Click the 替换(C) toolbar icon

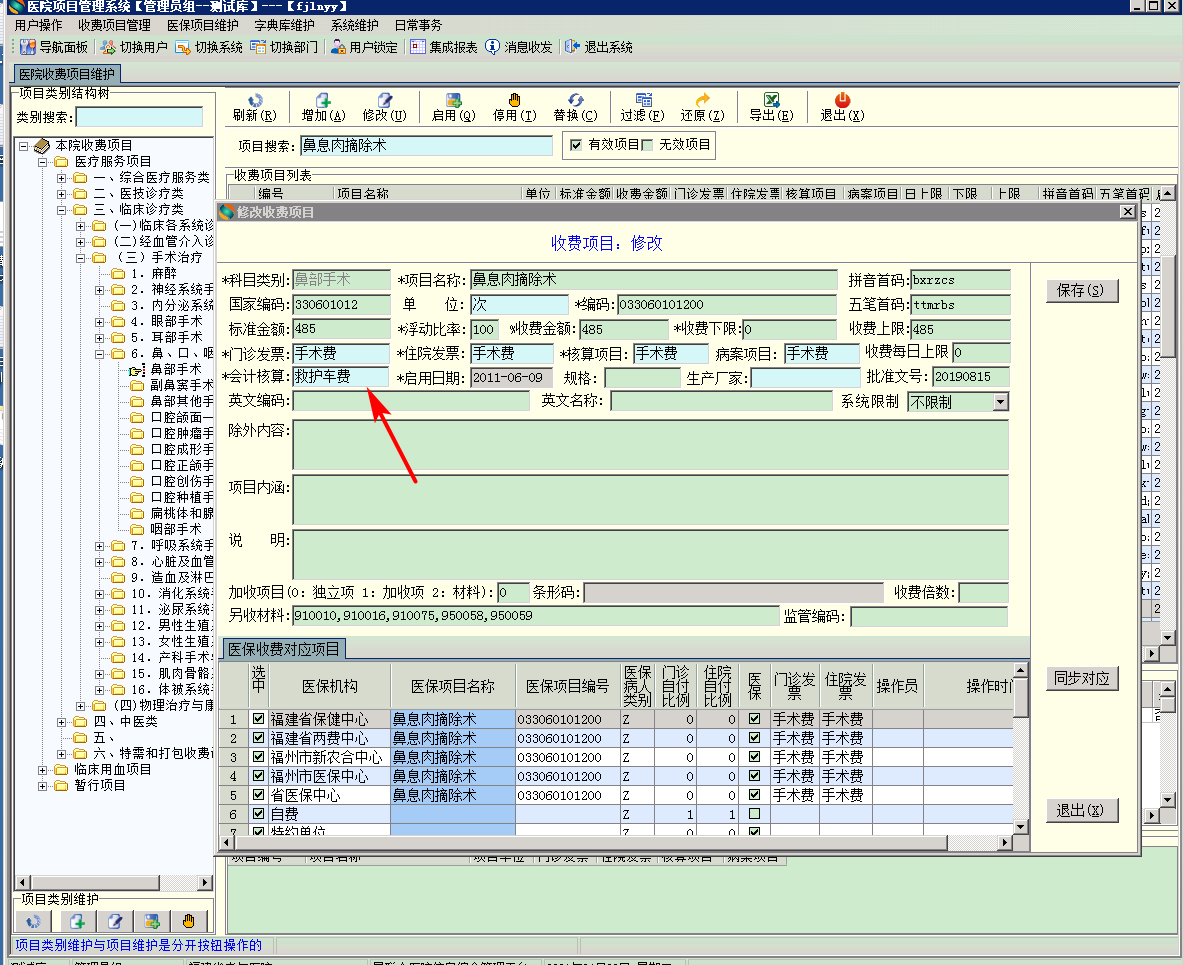click(x=575, y=100)
